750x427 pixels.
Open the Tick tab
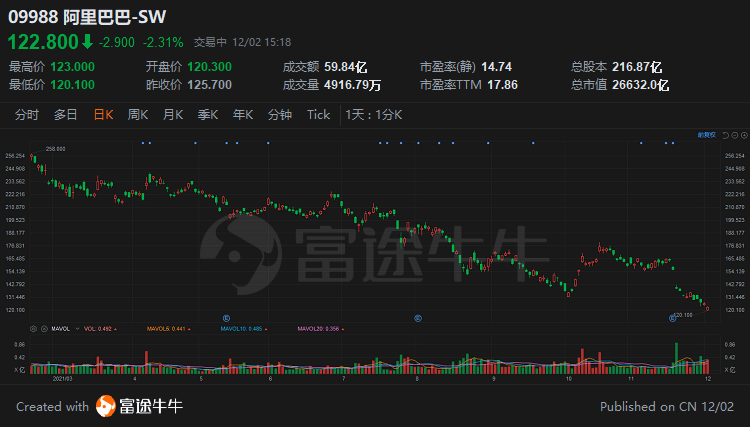coord(319,115)
